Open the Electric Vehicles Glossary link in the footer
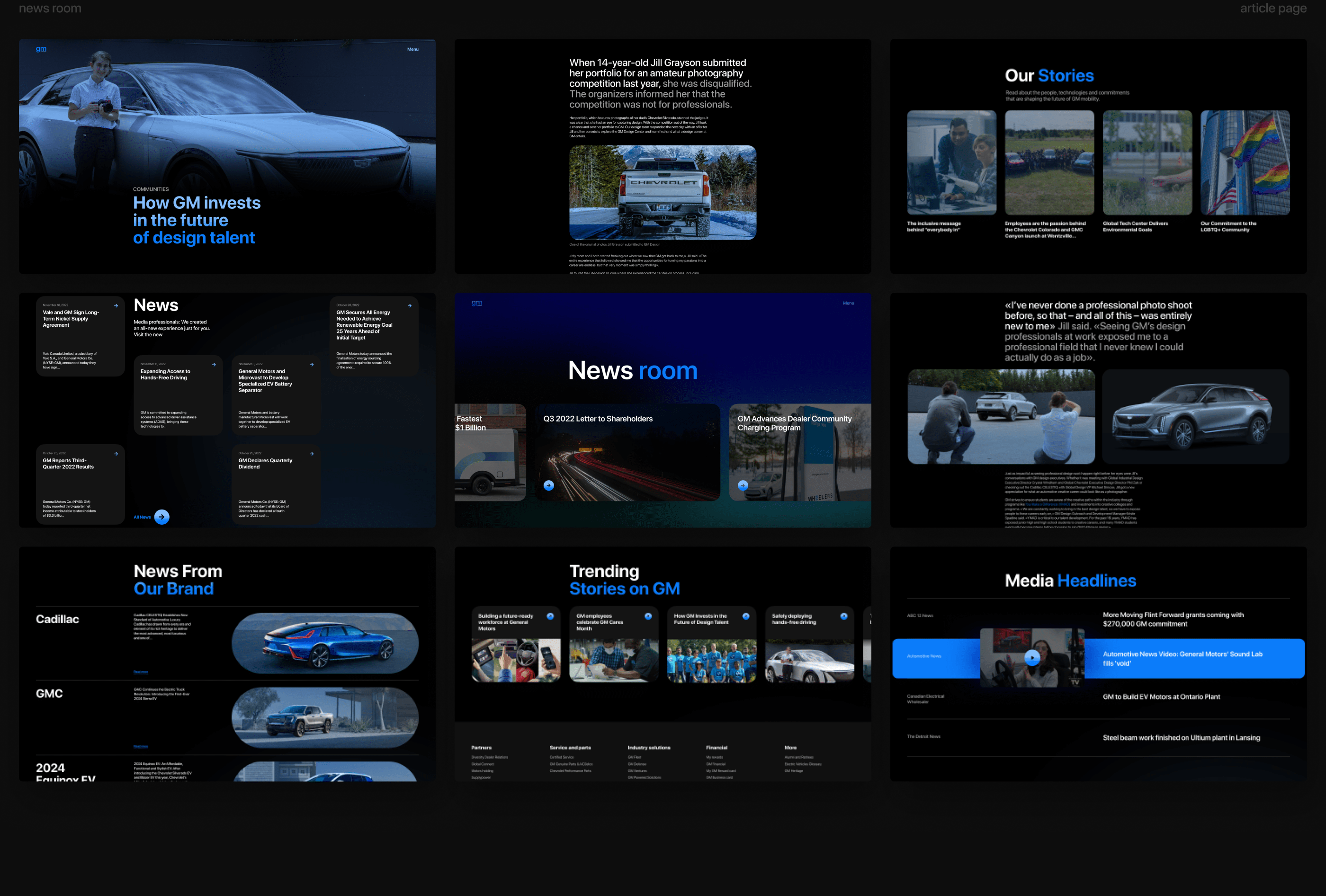The image size is (1326, 896). coord(803,764)
